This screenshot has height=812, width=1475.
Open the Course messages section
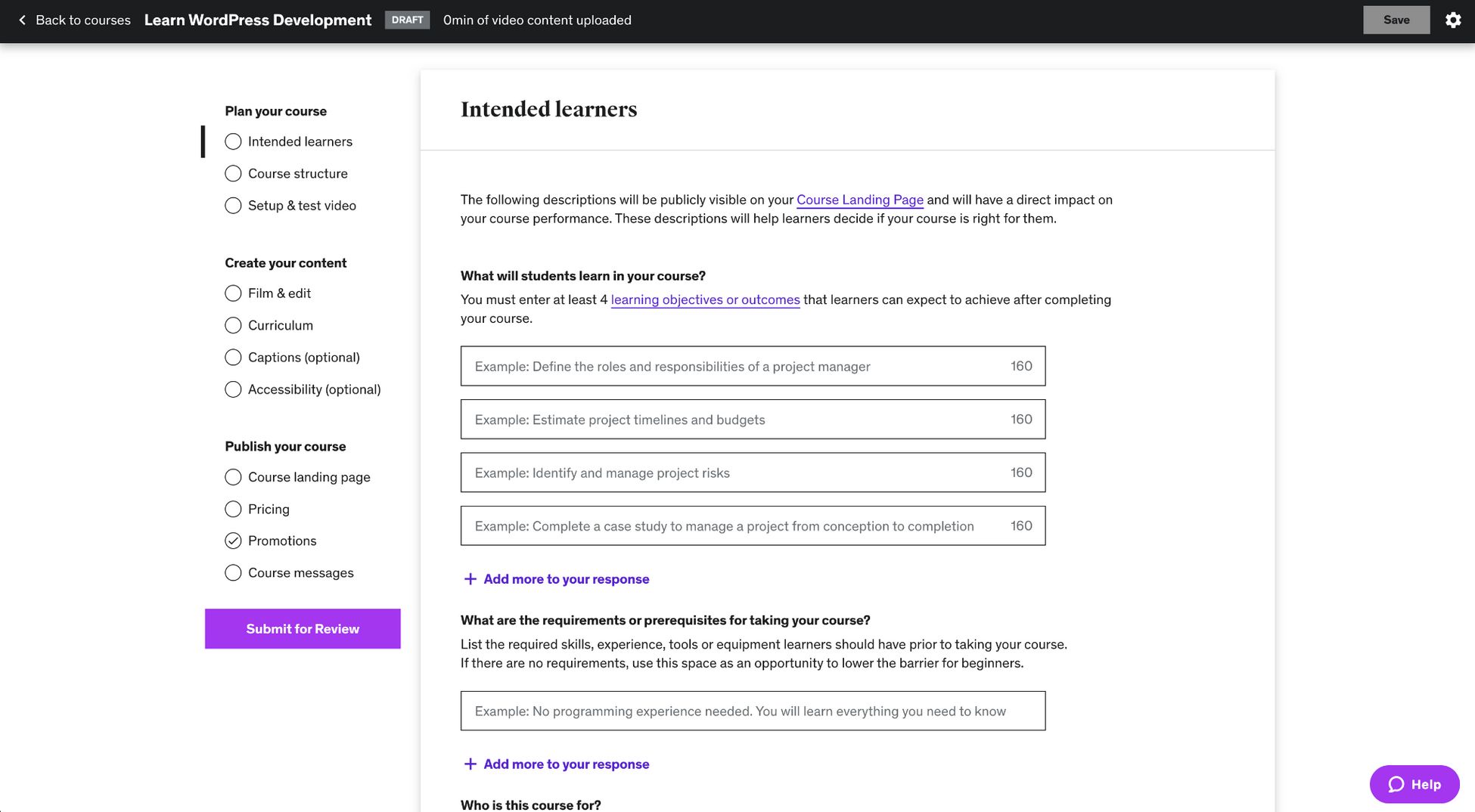point(233,572)
